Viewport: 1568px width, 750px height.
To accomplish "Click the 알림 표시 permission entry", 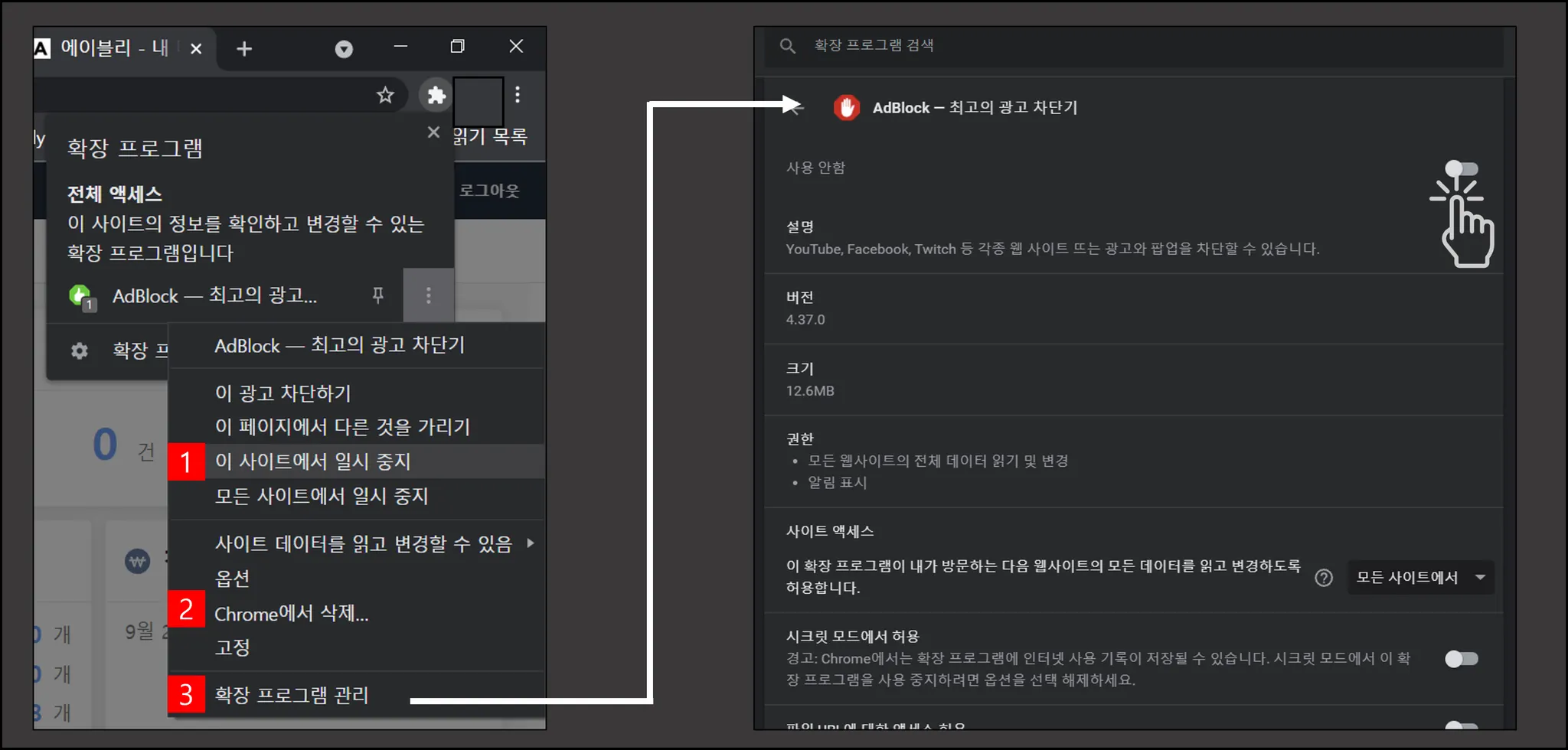I will tap(838, 483).
